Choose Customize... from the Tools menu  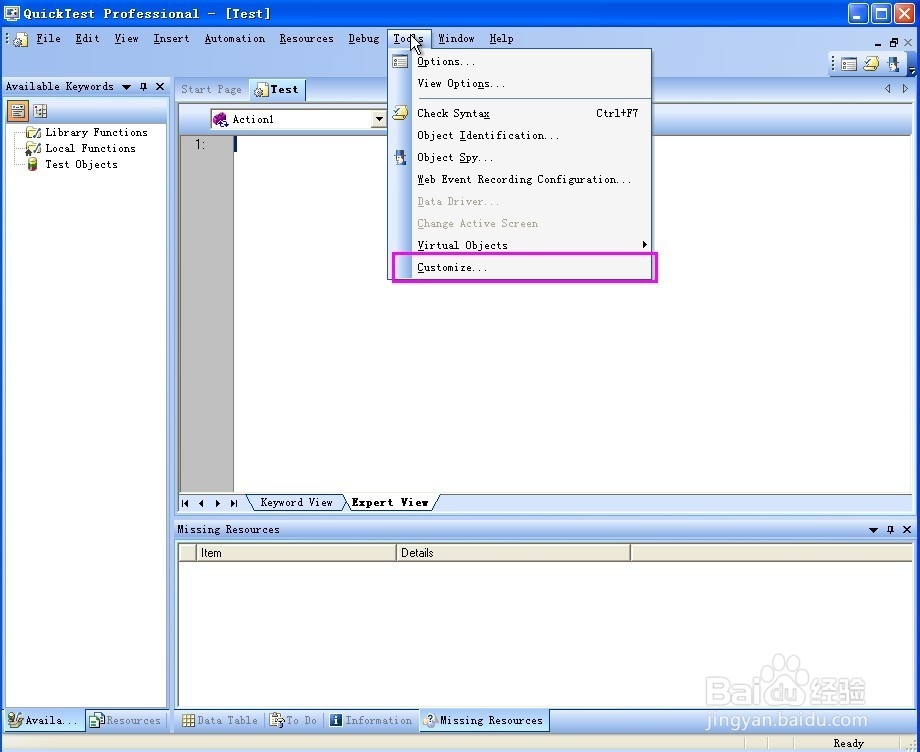(x=520, y=267)
